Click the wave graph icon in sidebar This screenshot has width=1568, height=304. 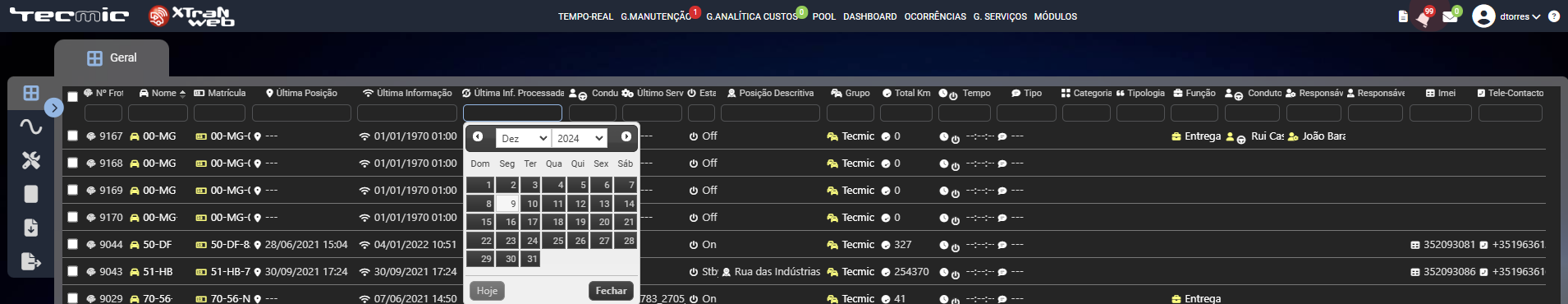click(31, 127)
